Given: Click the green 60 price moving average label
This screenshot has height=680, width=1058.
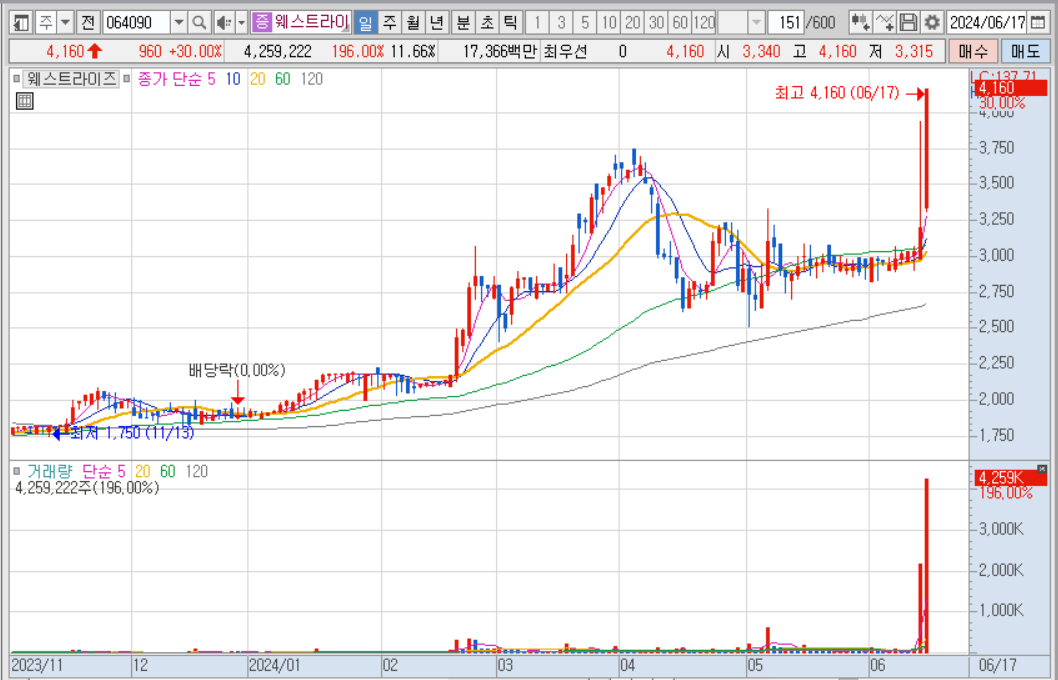Looking at the screenshot, I should coord(282,79).
